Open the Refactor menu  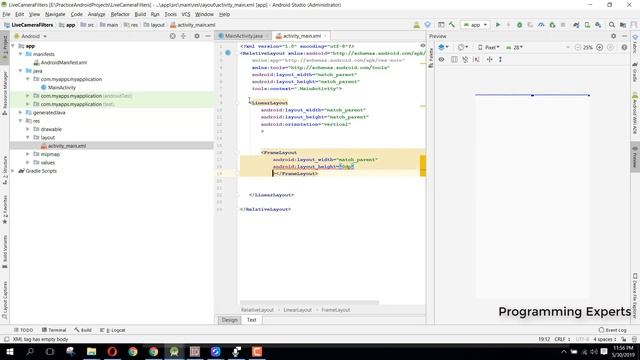click(x=120, y=14)
